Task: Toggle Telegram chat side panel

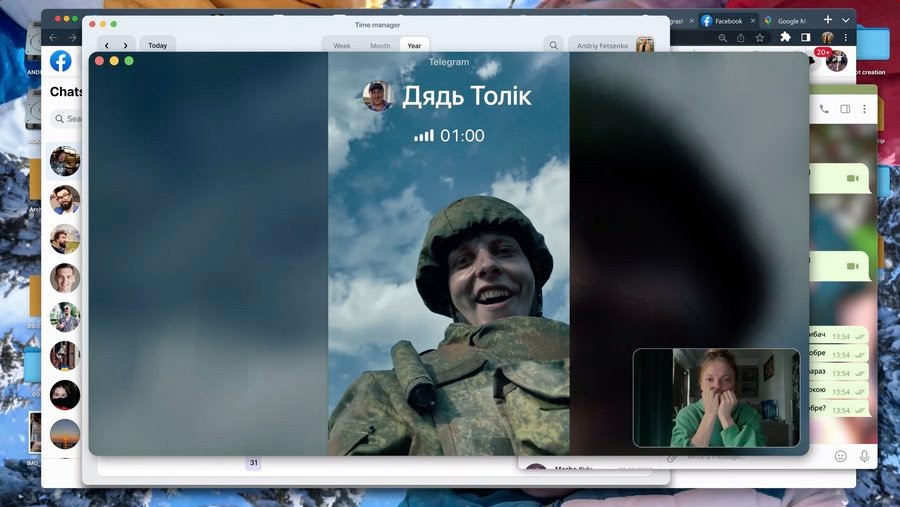Action: click(845, 109)
